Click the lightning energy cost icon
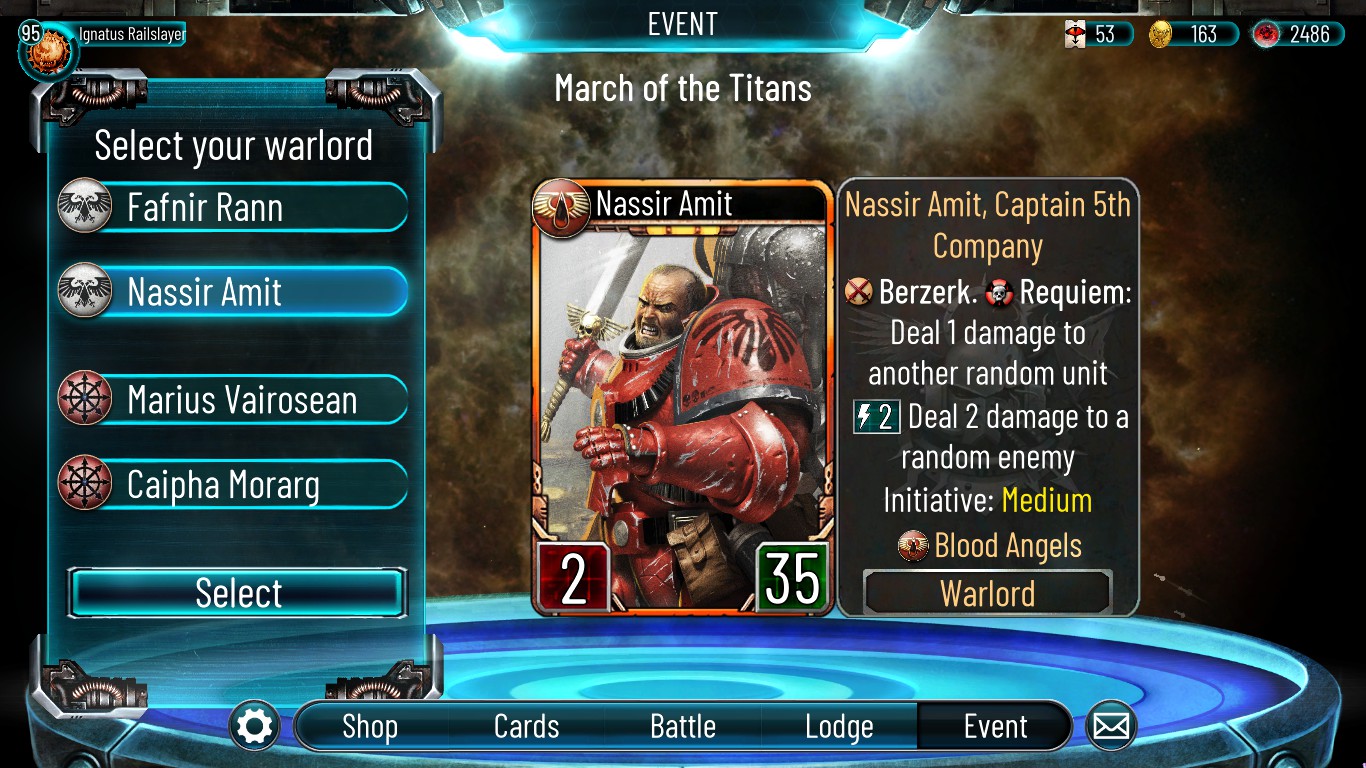1366x768 pixels. pos(877,416)
